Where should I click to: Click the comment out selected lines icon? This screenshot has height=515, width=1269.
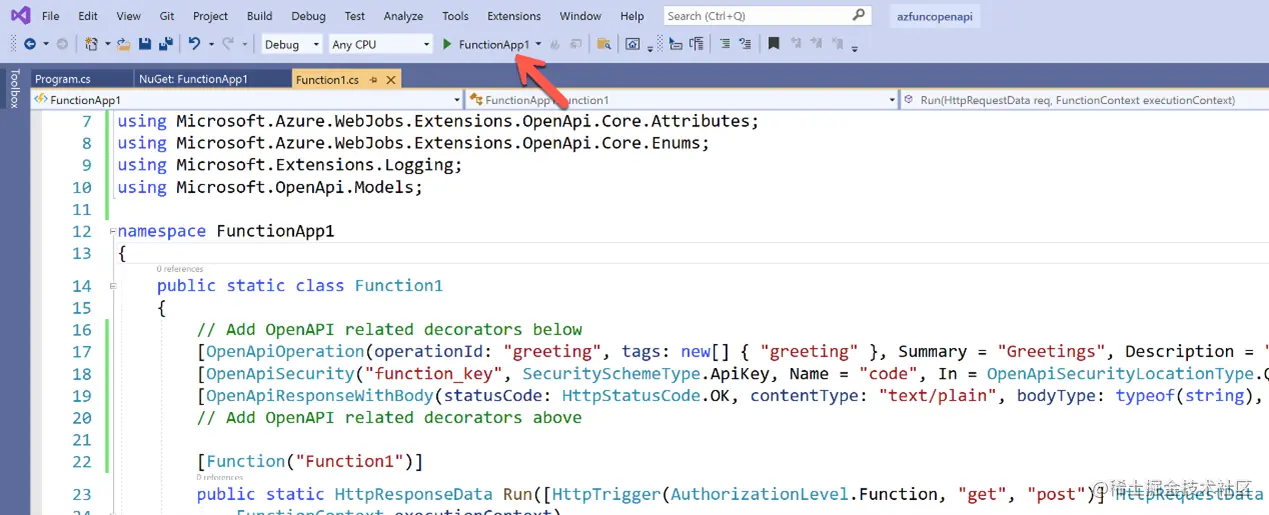pos(724,44)
